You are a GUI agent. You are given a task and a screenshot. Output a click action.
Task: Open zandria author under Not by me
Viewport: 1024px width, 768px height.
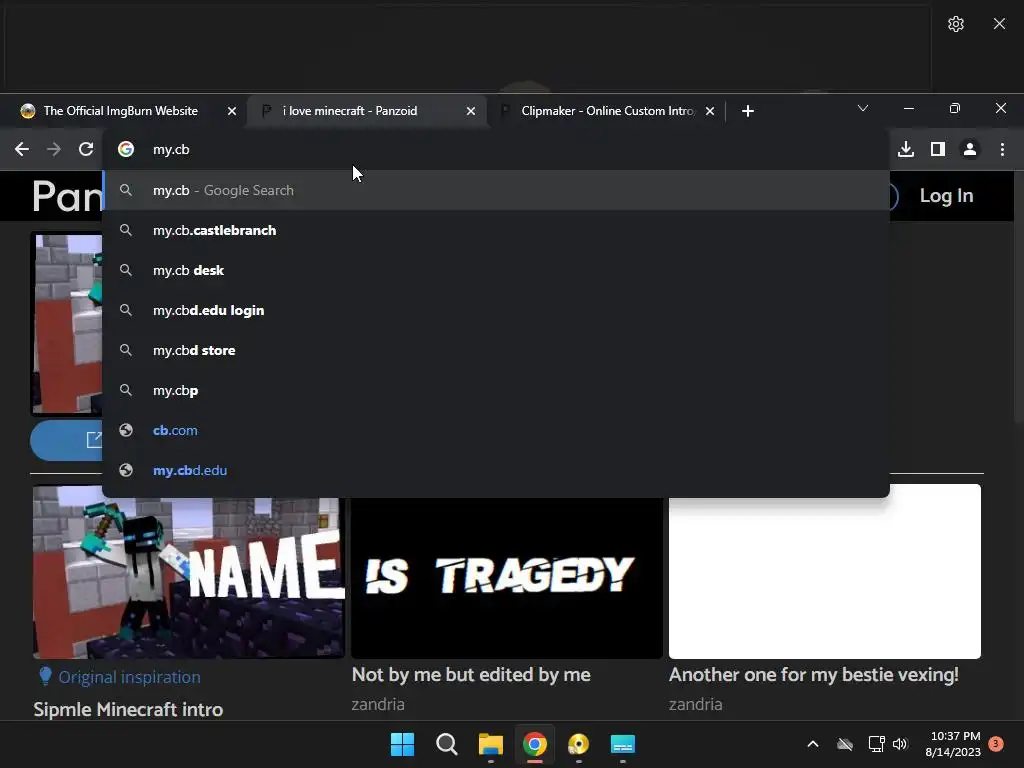(x=378, y=704)
